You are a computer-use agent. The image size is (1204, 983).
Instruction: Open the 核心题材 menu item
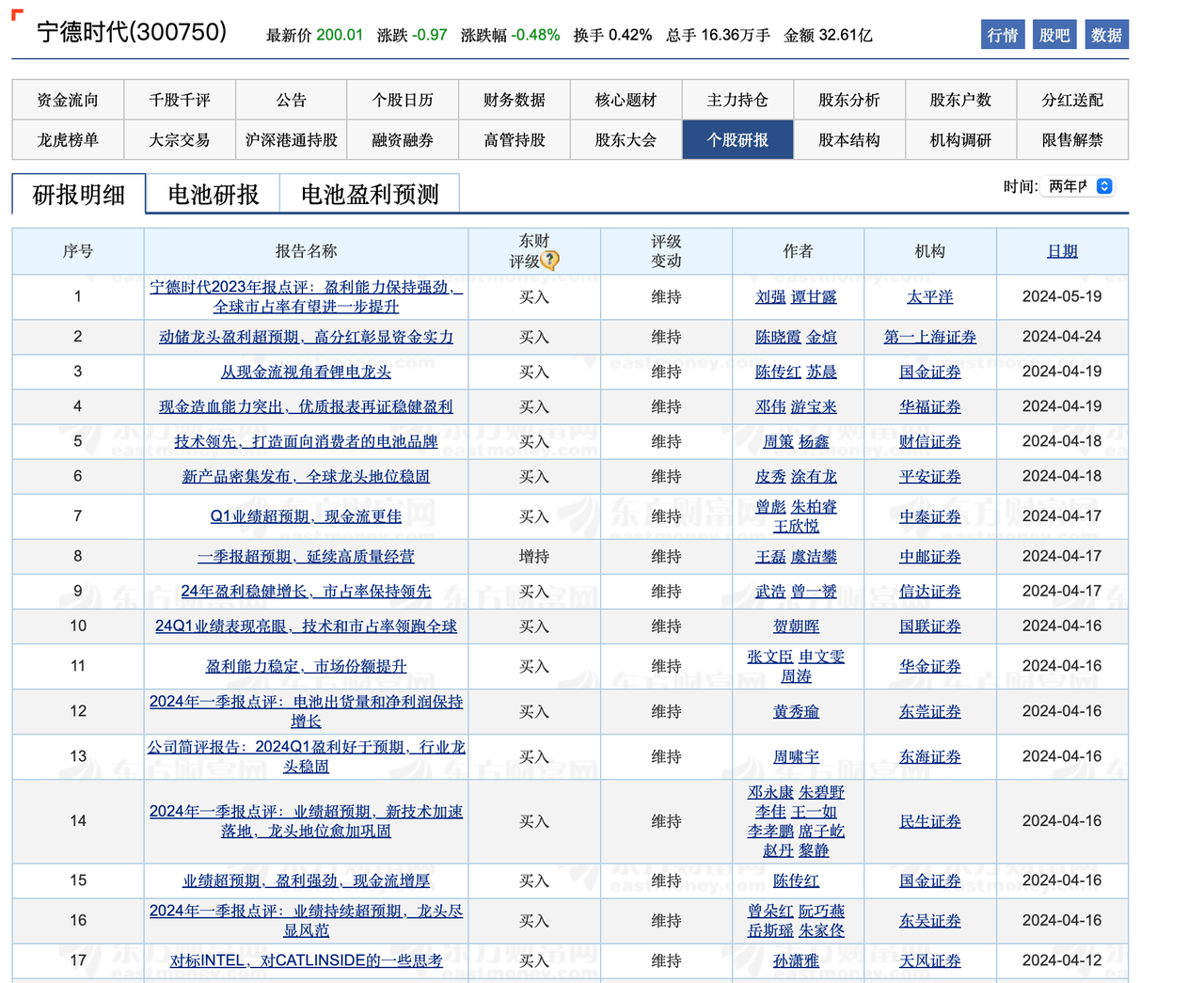point(626,100)
